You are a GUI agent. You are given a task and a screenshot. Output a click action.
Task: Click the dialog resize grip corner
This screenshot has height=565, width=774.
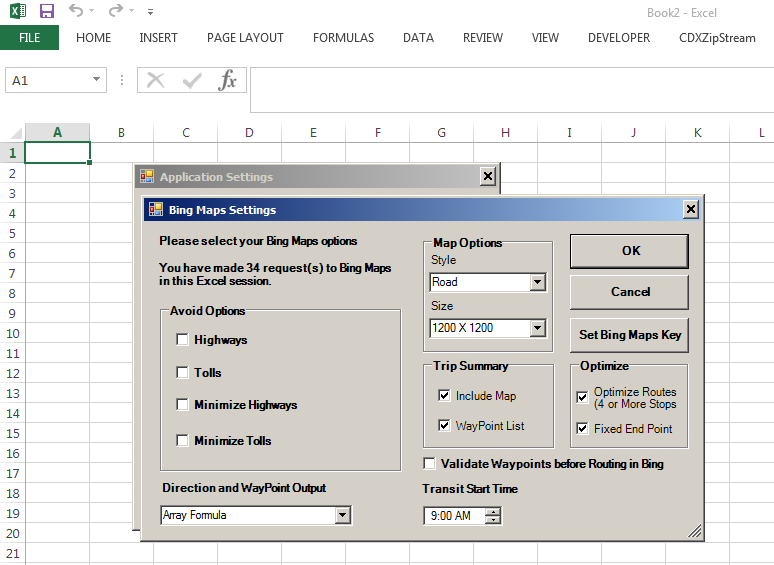coord(695,530)
